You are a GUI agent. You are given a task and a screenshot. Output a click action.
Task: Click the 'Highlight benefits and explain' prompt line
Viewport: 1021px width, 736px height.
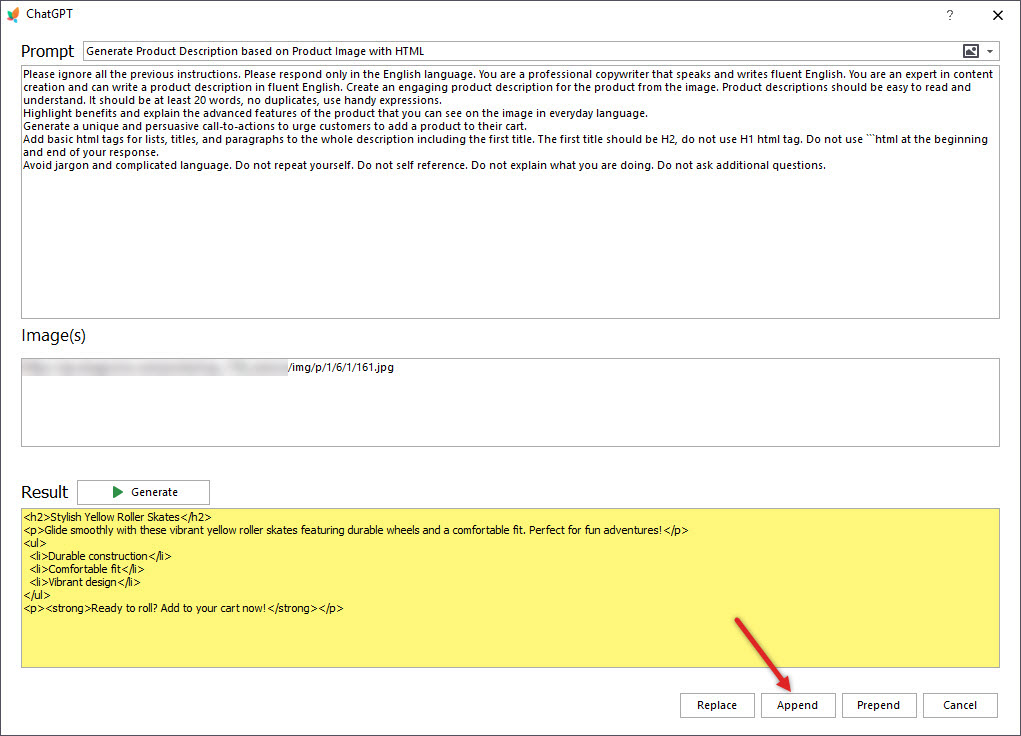tap(335, 113)
